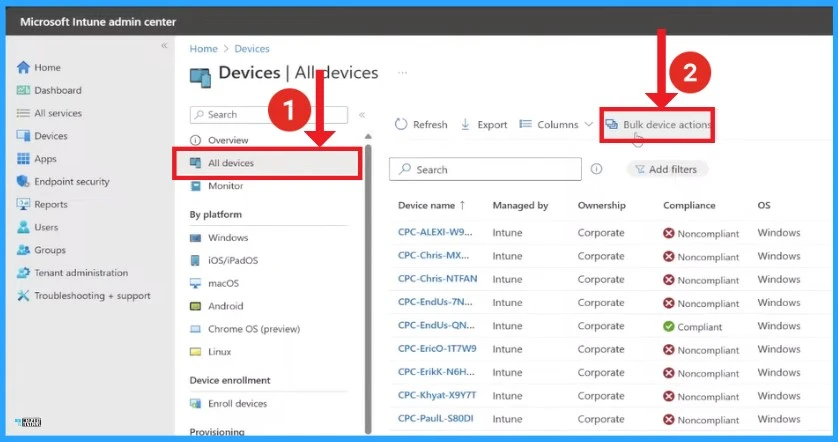Collapse the left navigation with double chevron
The width and height of the screenshot is (838, 442).
tap(164, 46)
